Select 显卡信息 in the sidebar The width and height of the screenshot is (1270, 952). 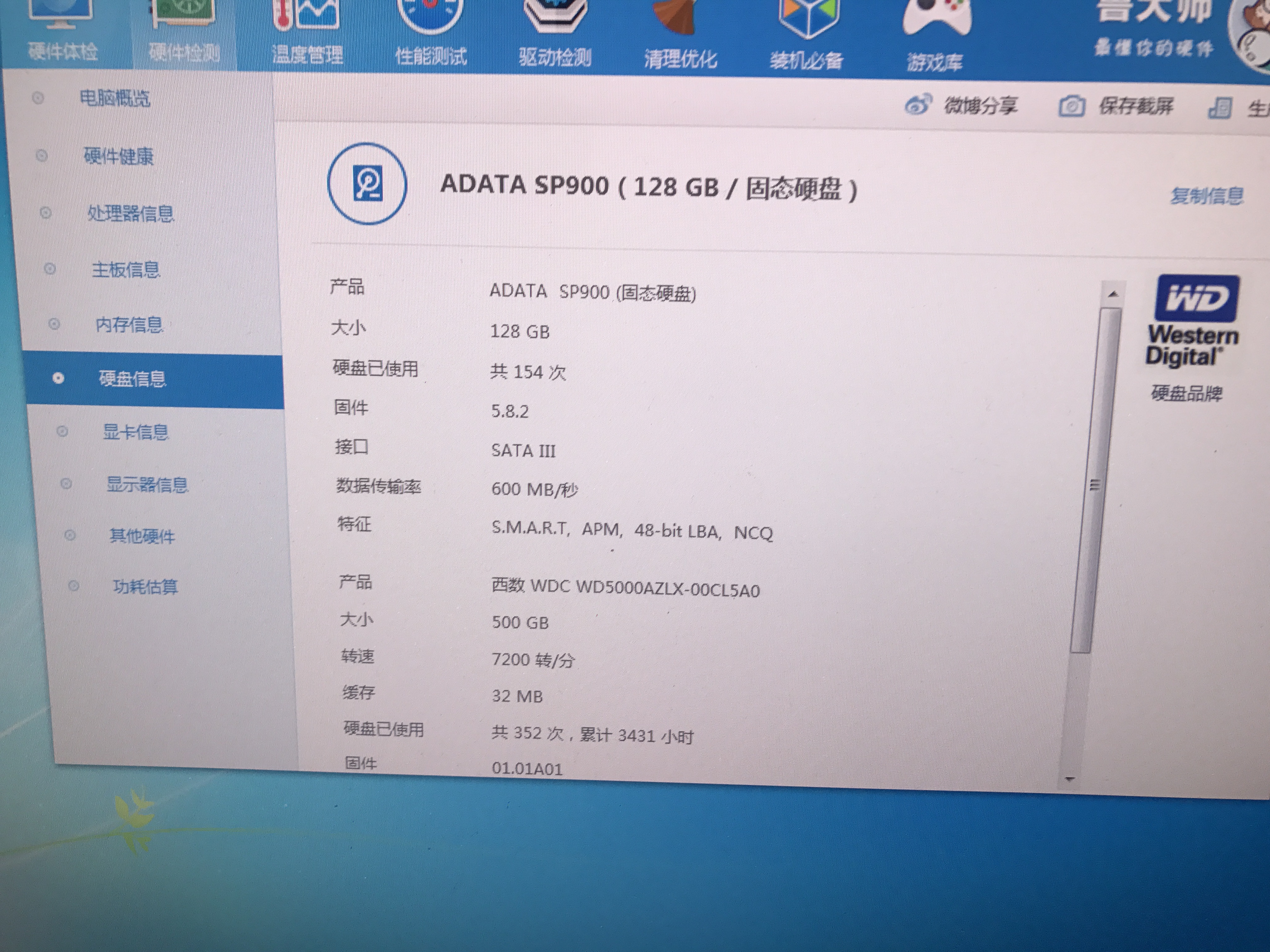tap(136, 432)
